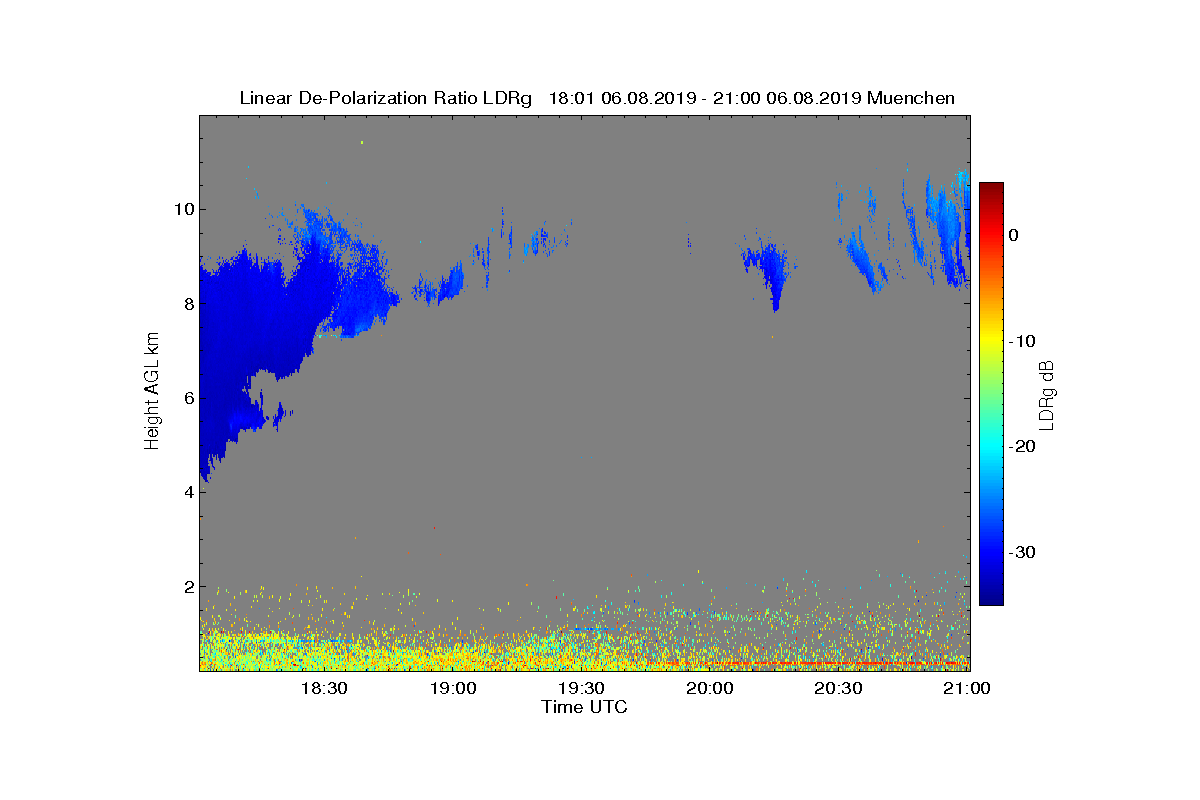Image resolution: width=1200 pixels, height=800 pixels.
Task: Click the 19:00 time axis label
Action: [x=453, y=689]
